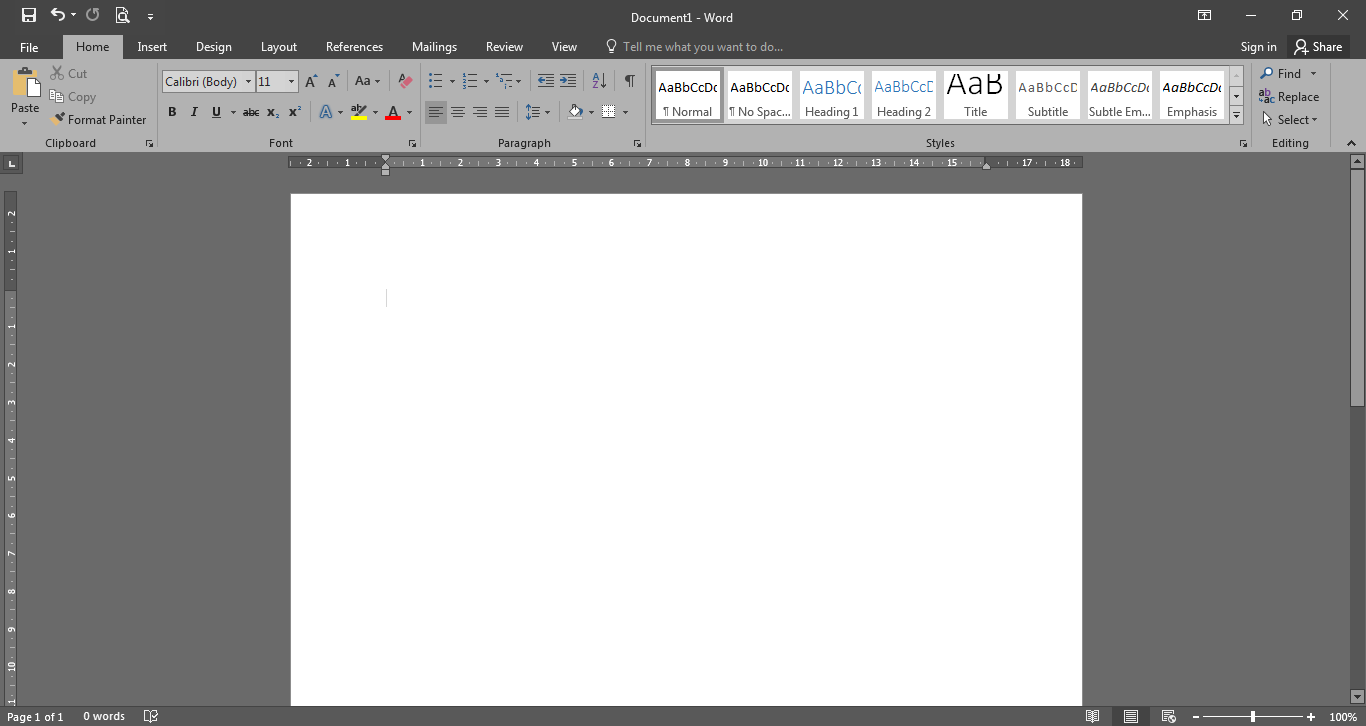Viewport: 1366px width, 726px height.
Task: Activate the Format Painter
Action: pyautogui.click(x=98, y=119)
